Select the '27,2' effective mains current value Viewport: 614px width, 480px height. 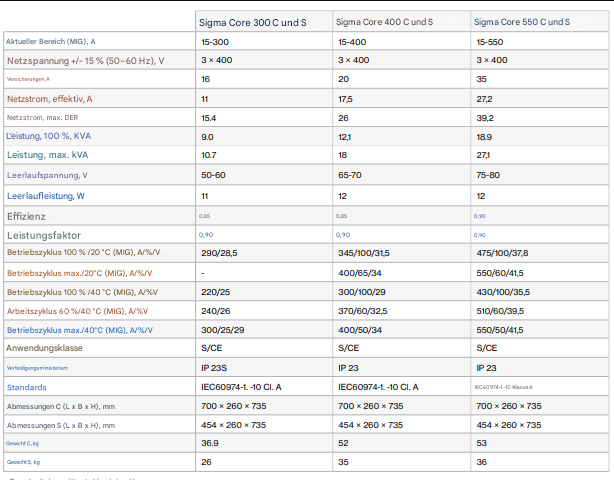pos(484,99)
